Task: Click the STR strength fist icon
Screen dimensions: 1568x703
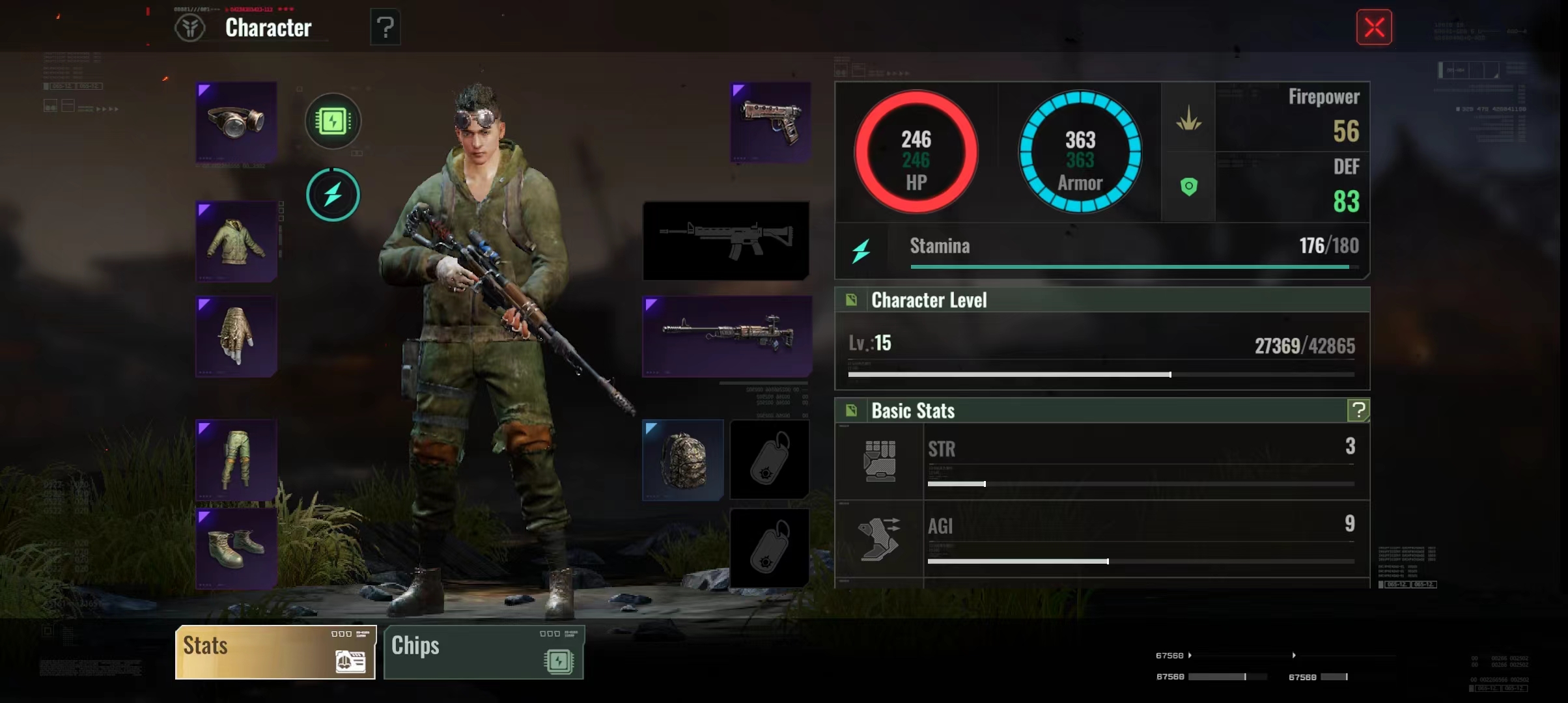Action: pyautogui.click(x=879, y=461)
